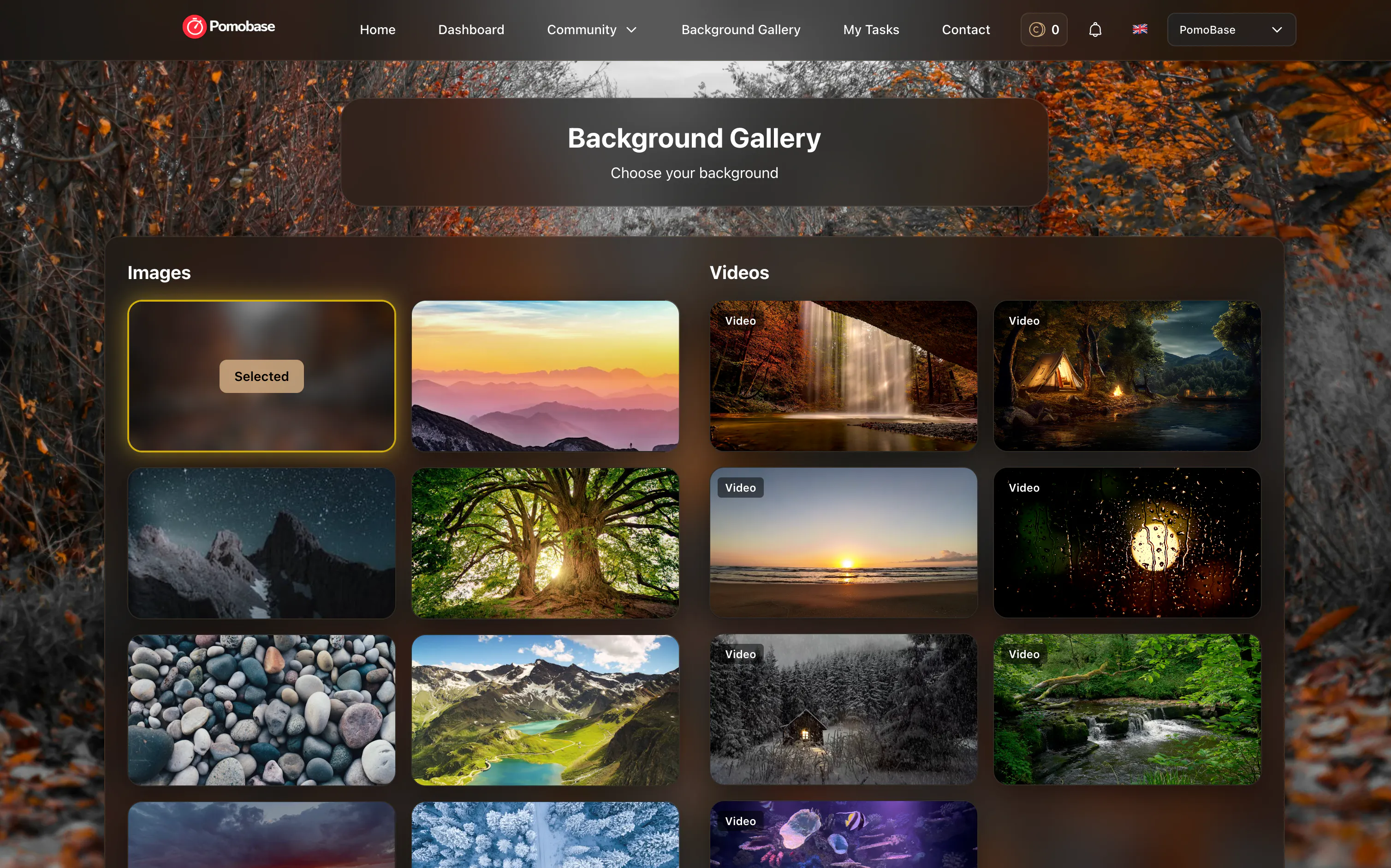Select the alpine turquoise lake image
1391x868 pixels.
pyautogui.click(x=545, y=710)
